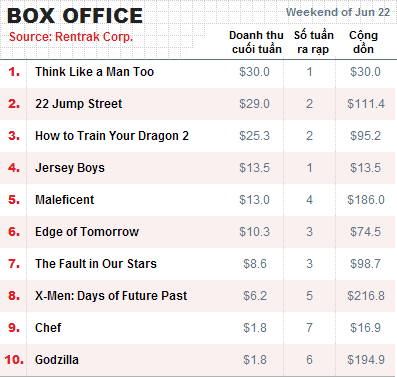Select the Chef movie title
The width and height of the screenshot is (397, 377).
(x=48, y=328)
